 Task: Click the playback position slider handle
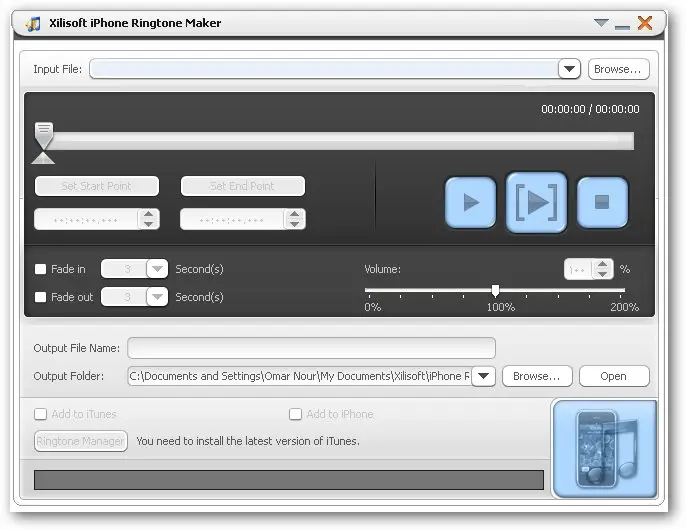click(44, 135)
